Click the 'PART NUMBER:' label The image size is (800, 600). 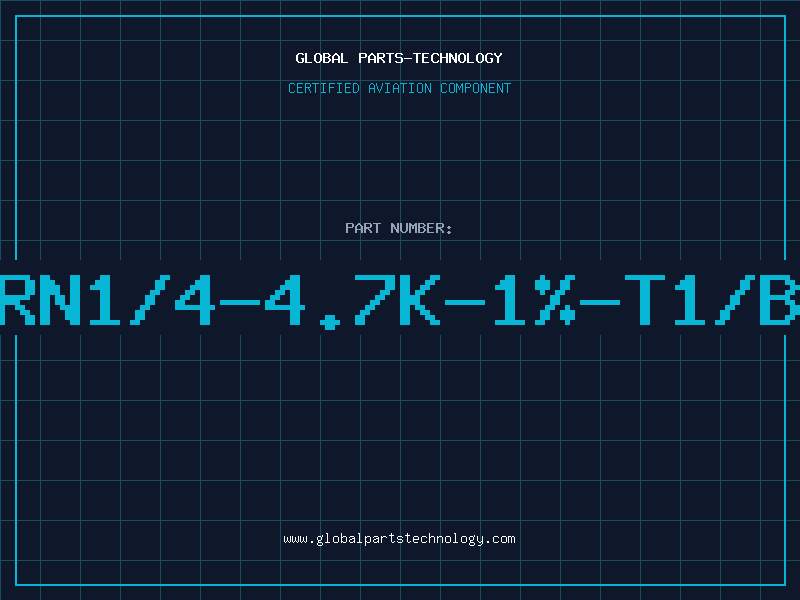click(399, 228)
